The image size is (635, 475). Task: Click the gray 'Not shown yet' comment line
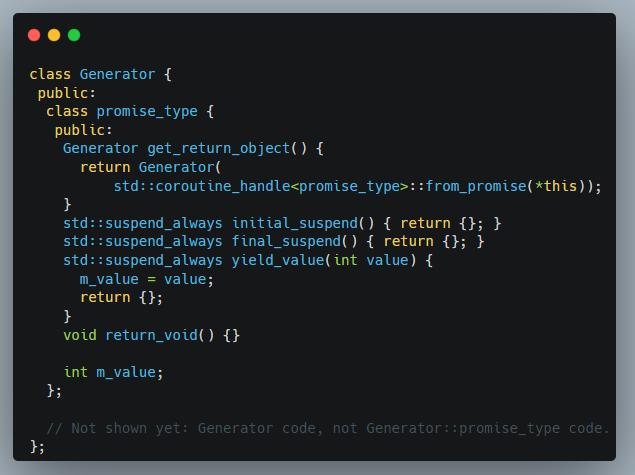[x=328, y=428]
